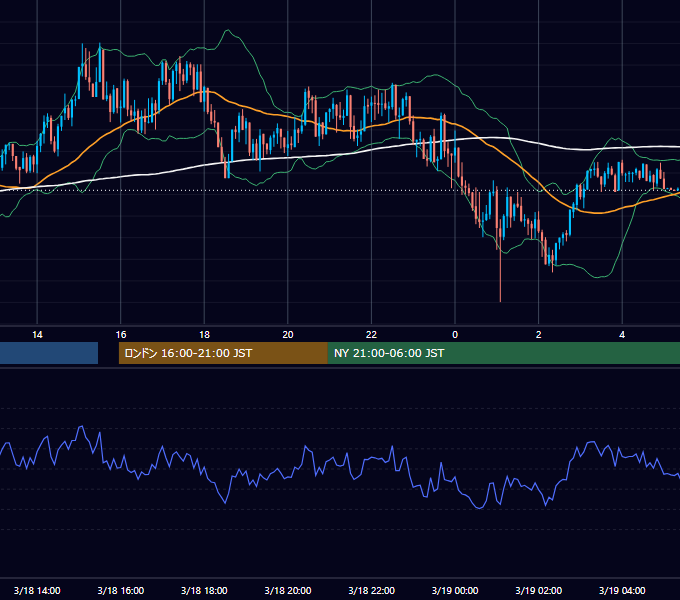Select the 3/18 16:00 time label
The image size is (680, 600).
pyautogui.click(x=121, y=590)
